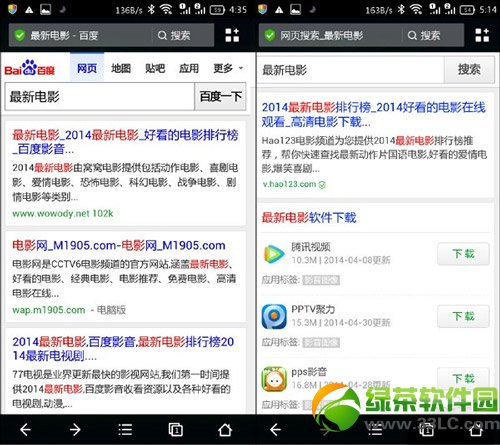Expand the 更多 dropdown
Viewport: 500px width, 445px height.
pos(228,68)
